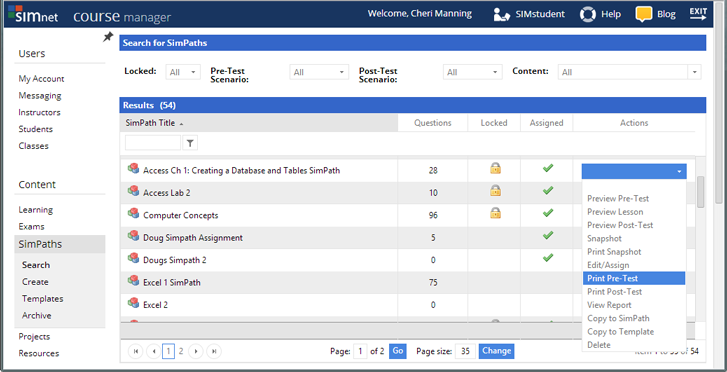Click lock icon in Access Lab 2 row

495,190
